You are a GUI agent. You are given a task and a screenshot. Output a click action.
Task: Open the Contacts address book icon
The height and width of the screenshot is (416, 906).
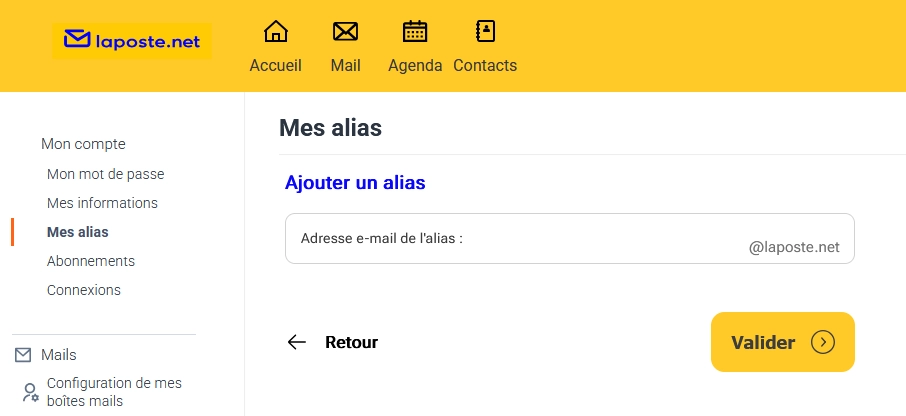click(x=485, y=32)
